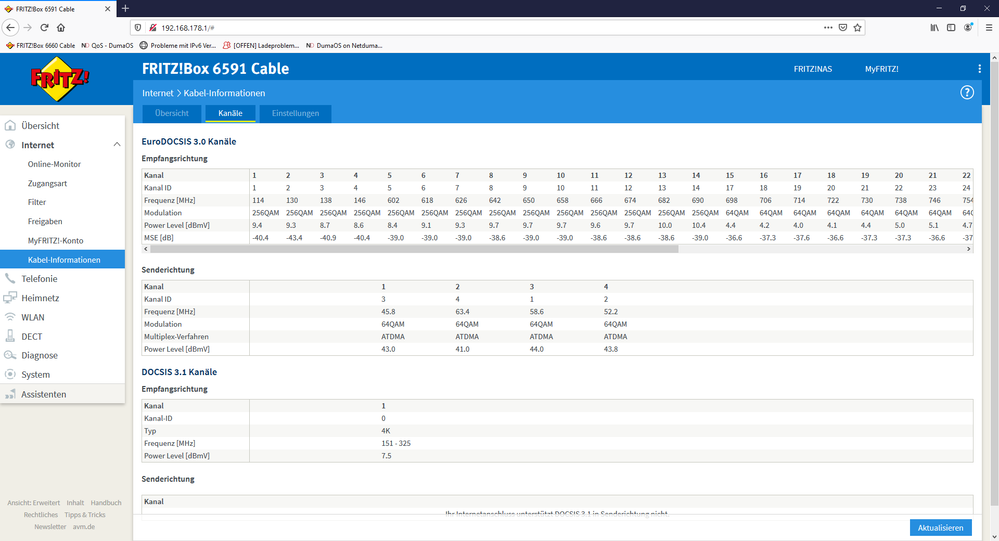Open the Inhalt footer link
This screenshot has width=999, height=541.
point(75,503)
